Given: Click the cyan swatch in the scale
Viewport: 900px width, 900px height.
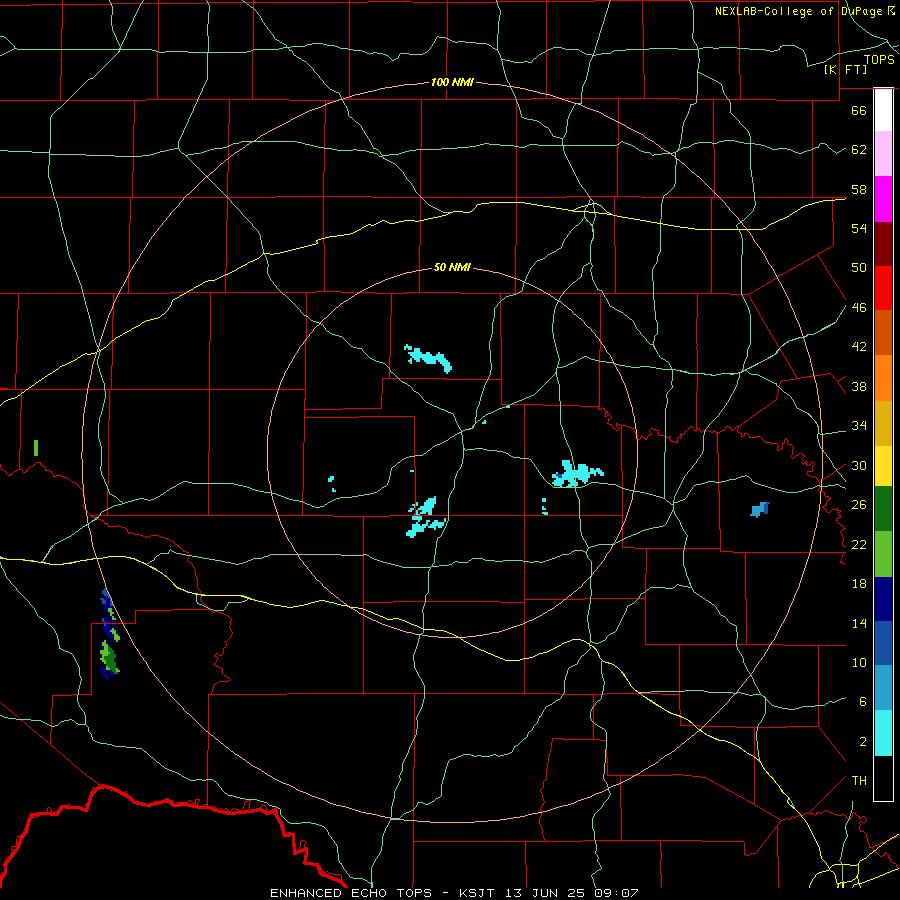Looking at the screenshot, I should pyautogui.click(x=883, y=734).
